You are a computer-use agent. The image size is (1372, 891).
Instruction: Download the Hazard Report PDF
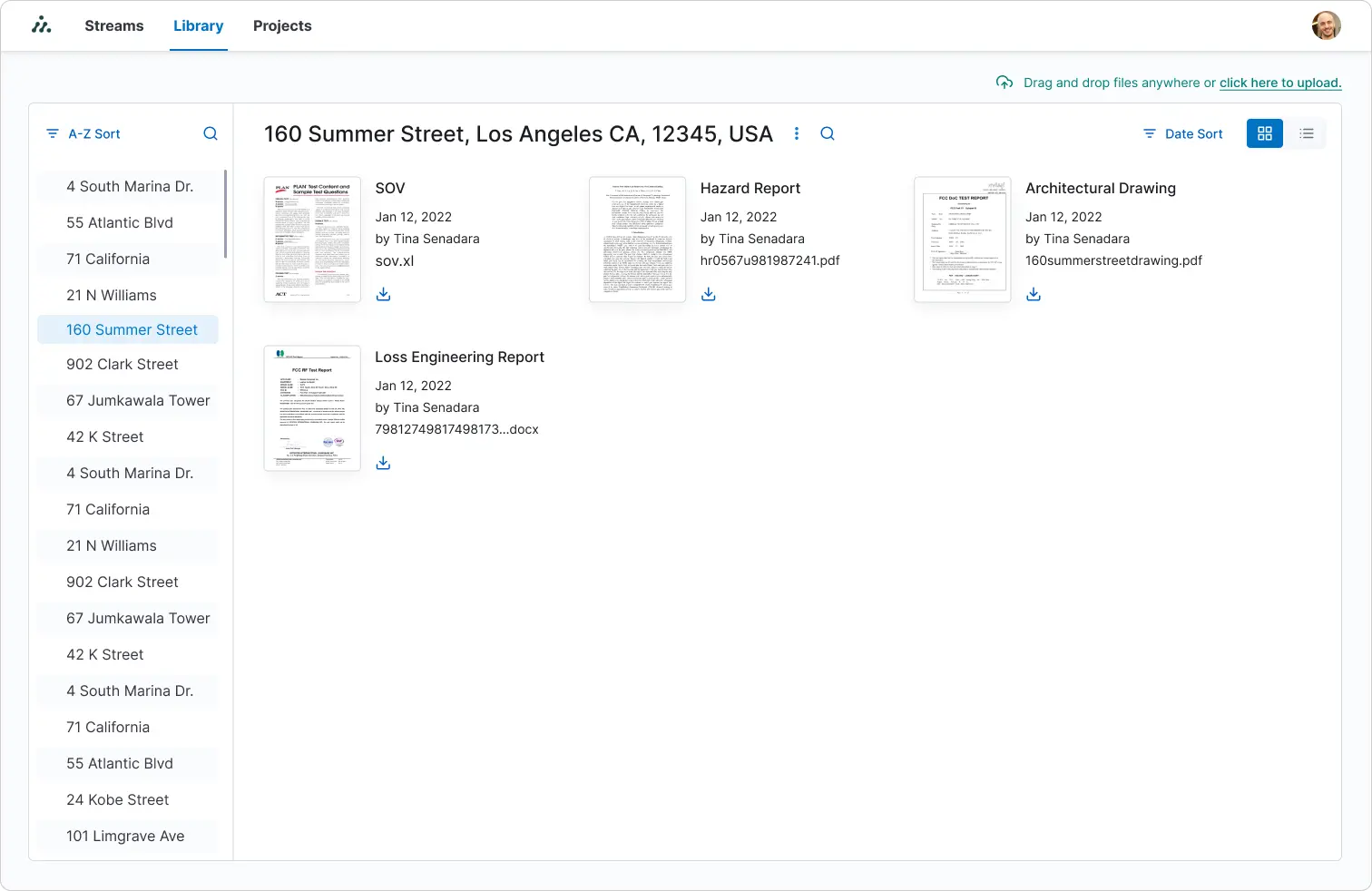(x=708, y=293)
